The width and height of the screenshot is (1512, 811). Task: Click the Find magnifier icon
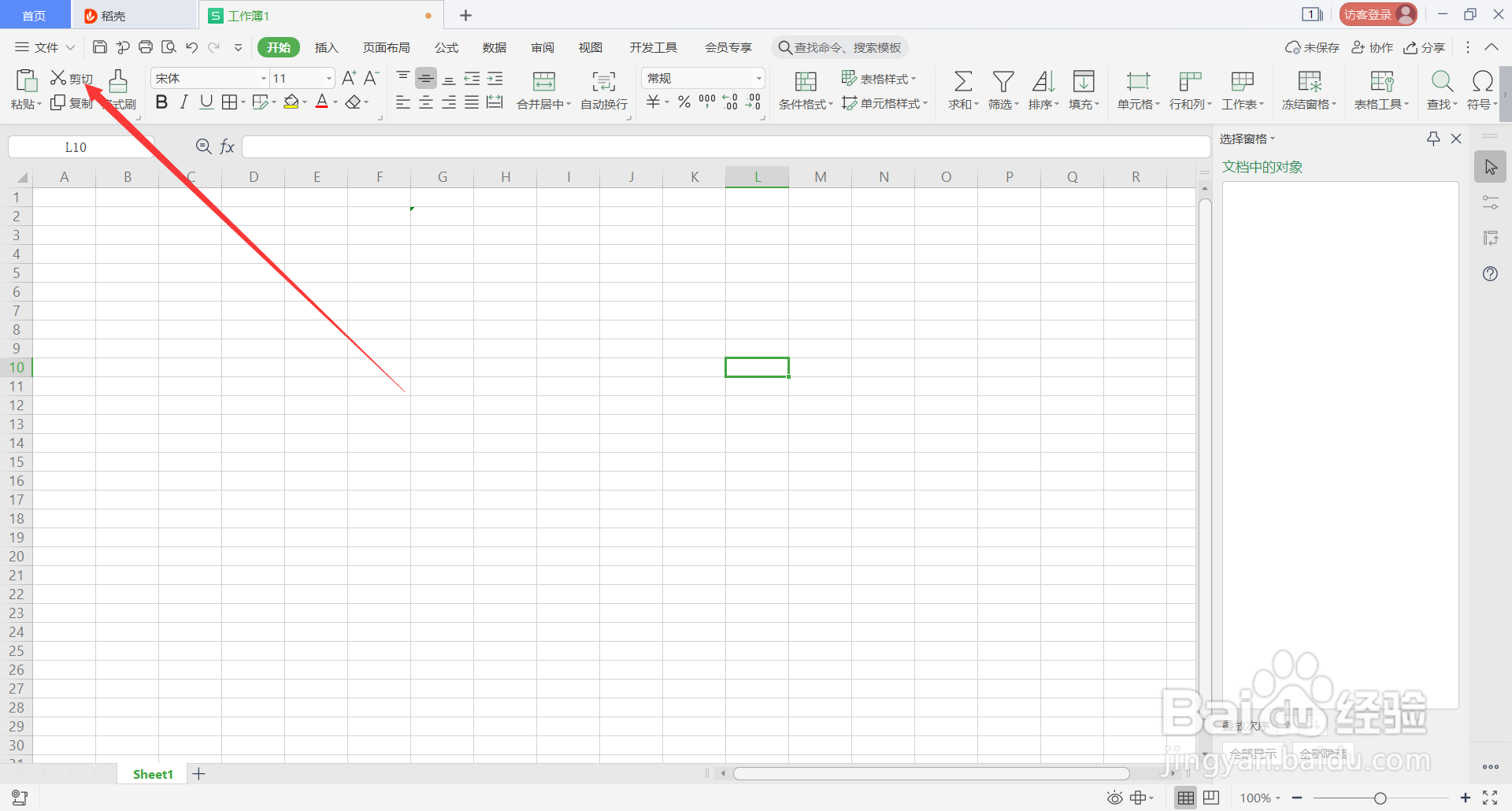[1442, 81]
